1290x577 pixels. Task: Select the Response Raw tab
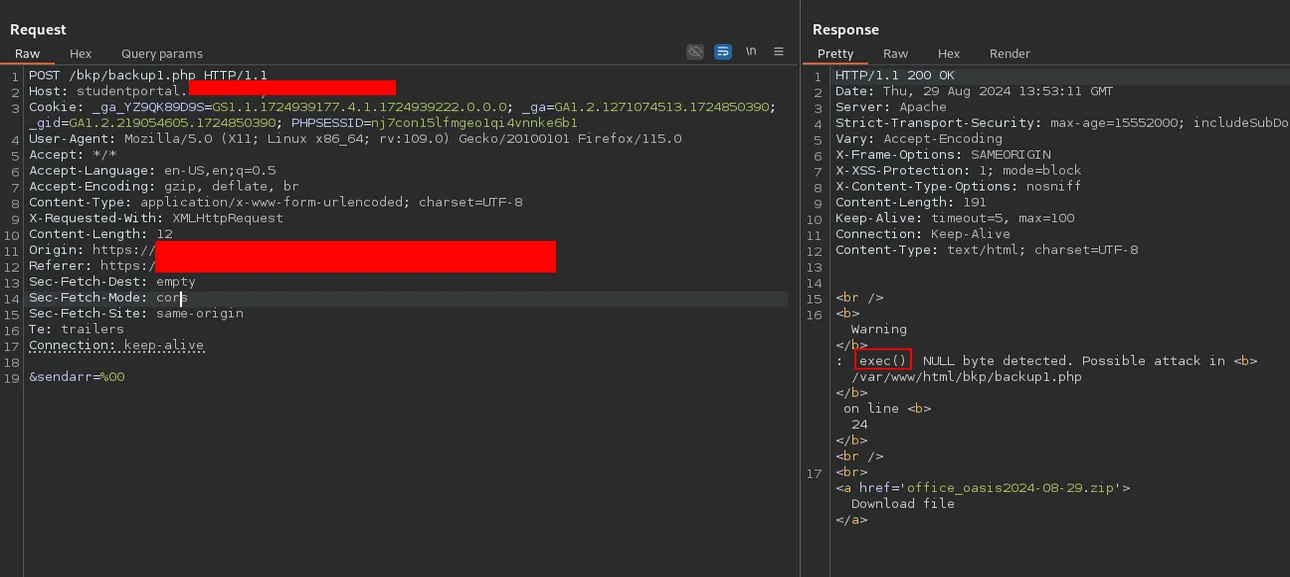coord(896,54)
